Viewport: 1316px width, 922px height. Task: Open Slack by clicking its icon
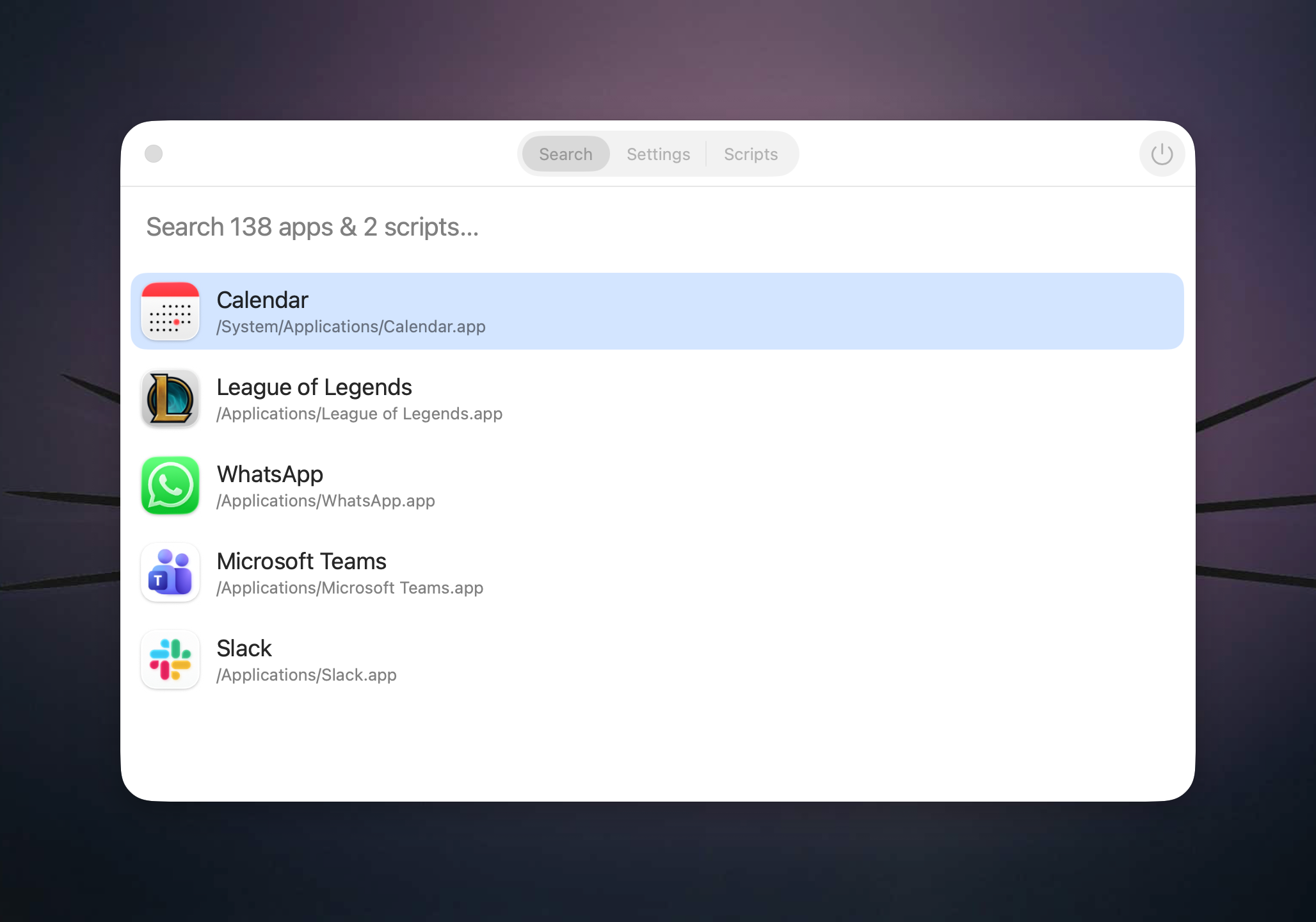pos(170,659)
